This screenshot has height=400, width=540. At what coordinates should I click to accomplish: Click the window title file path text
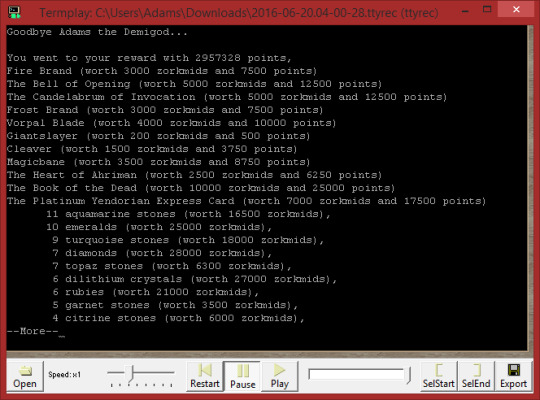[239, 13]
